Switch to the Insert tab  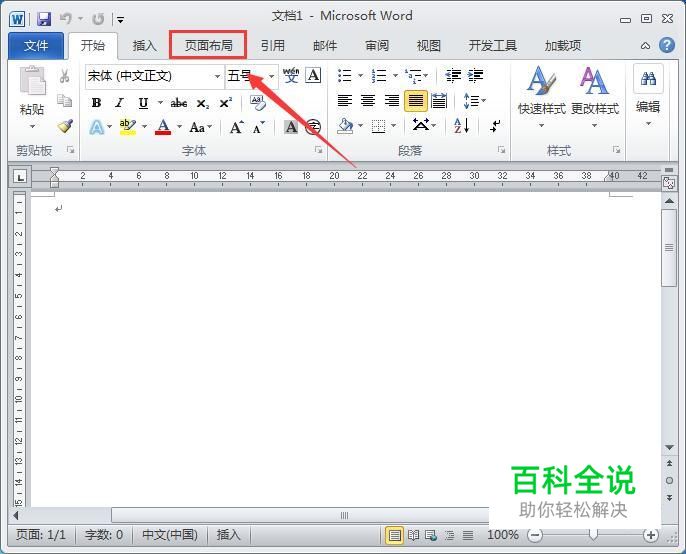pyautogui.click(x=144, y=46)
